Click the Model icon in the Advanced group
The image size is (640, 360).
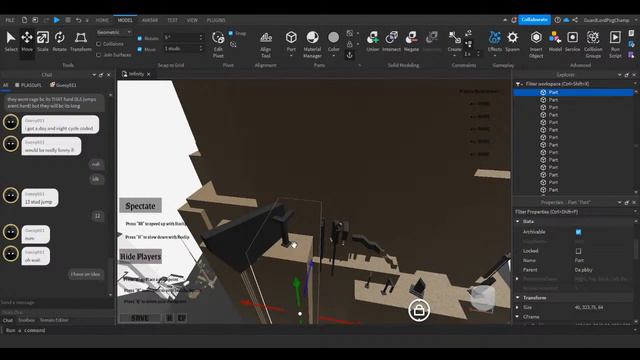[x=555, y=41]
